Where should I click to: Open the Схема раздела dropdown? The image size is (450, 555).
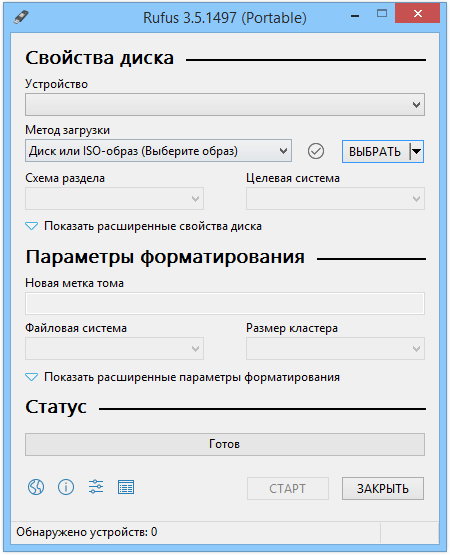tap(114, 199)
